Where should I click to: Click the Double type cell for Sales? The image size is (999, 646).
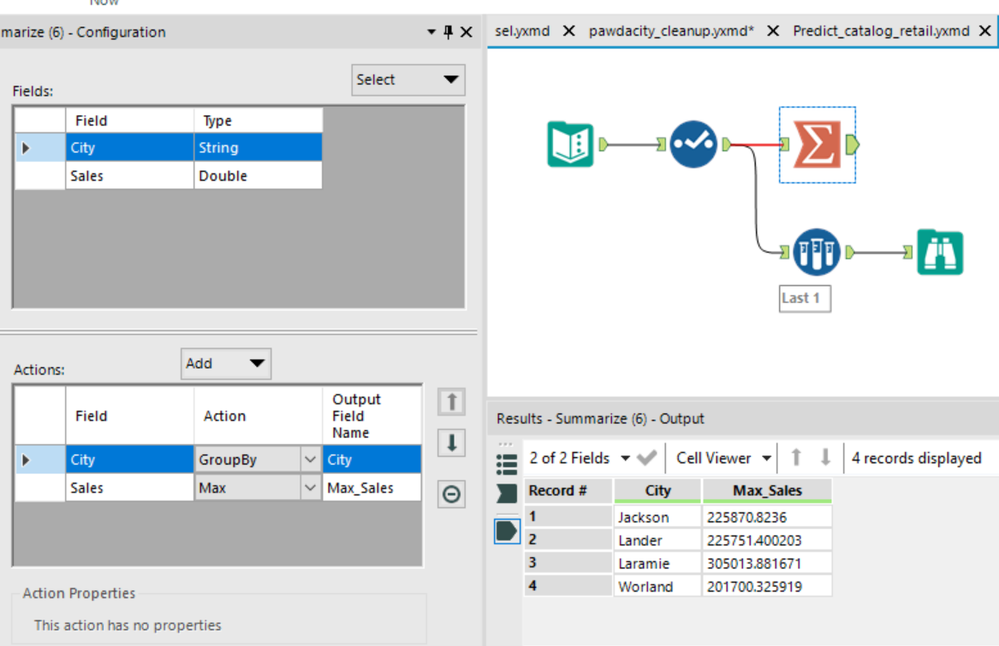(258, 176)
